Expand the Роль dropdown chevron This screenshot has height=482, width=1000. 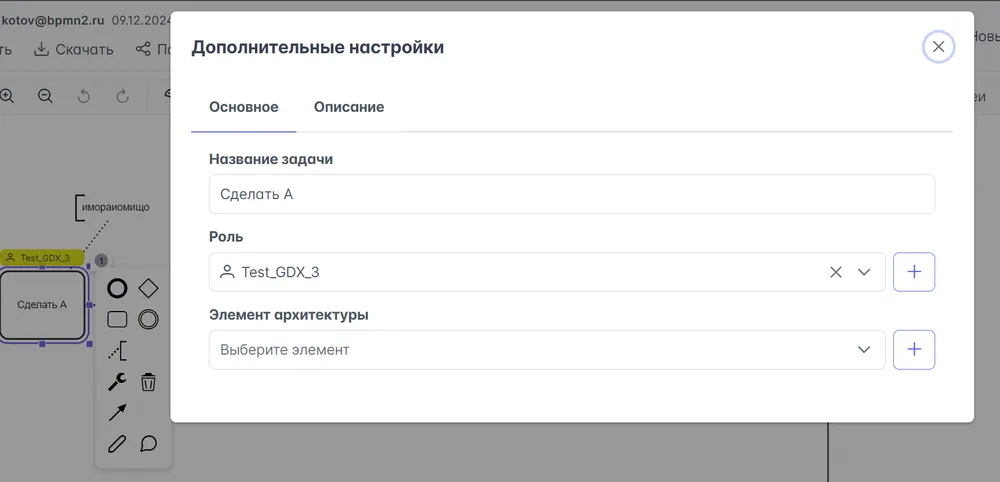click(864, 272)
